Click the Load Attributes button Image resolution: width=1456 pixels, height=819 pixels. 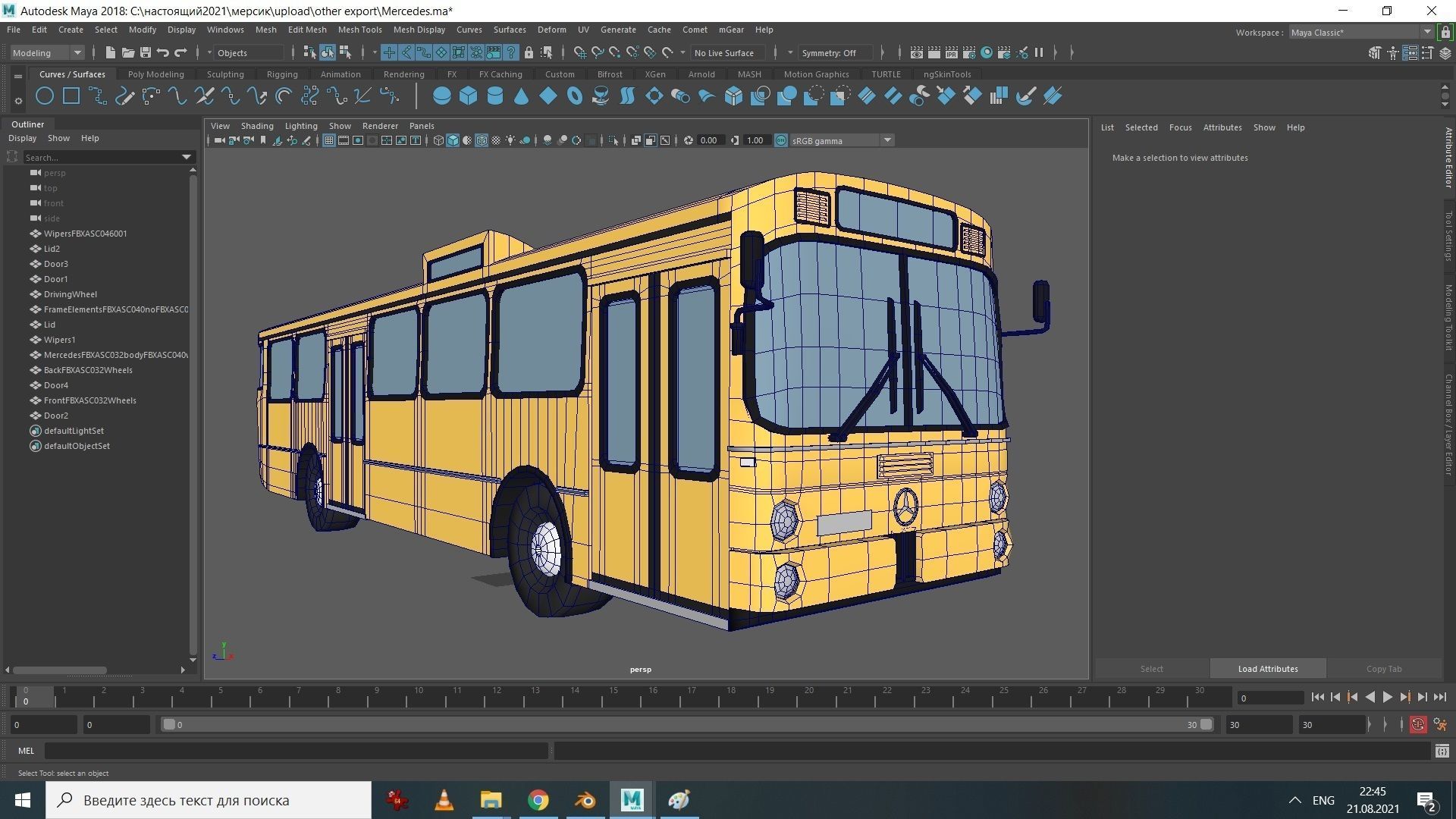(x=1267, y=669)
